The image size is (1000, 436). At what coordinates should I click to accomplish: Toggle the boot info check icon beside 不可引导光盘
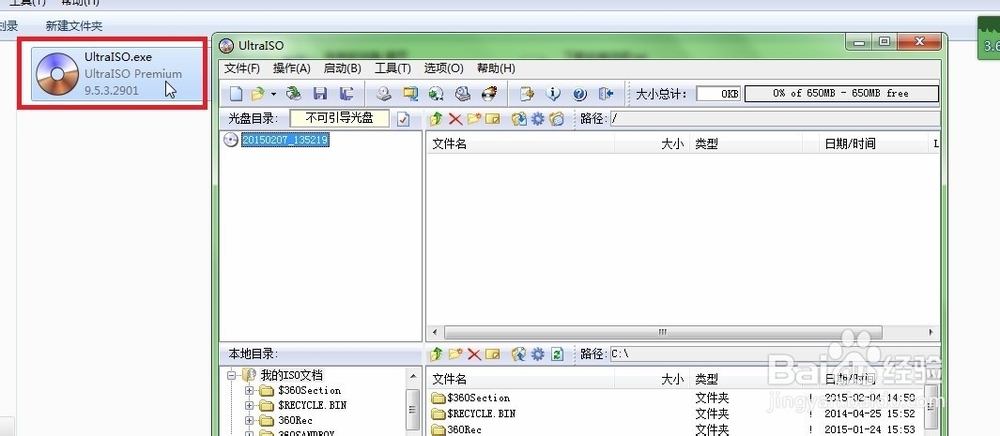click(x=403, y=119)
